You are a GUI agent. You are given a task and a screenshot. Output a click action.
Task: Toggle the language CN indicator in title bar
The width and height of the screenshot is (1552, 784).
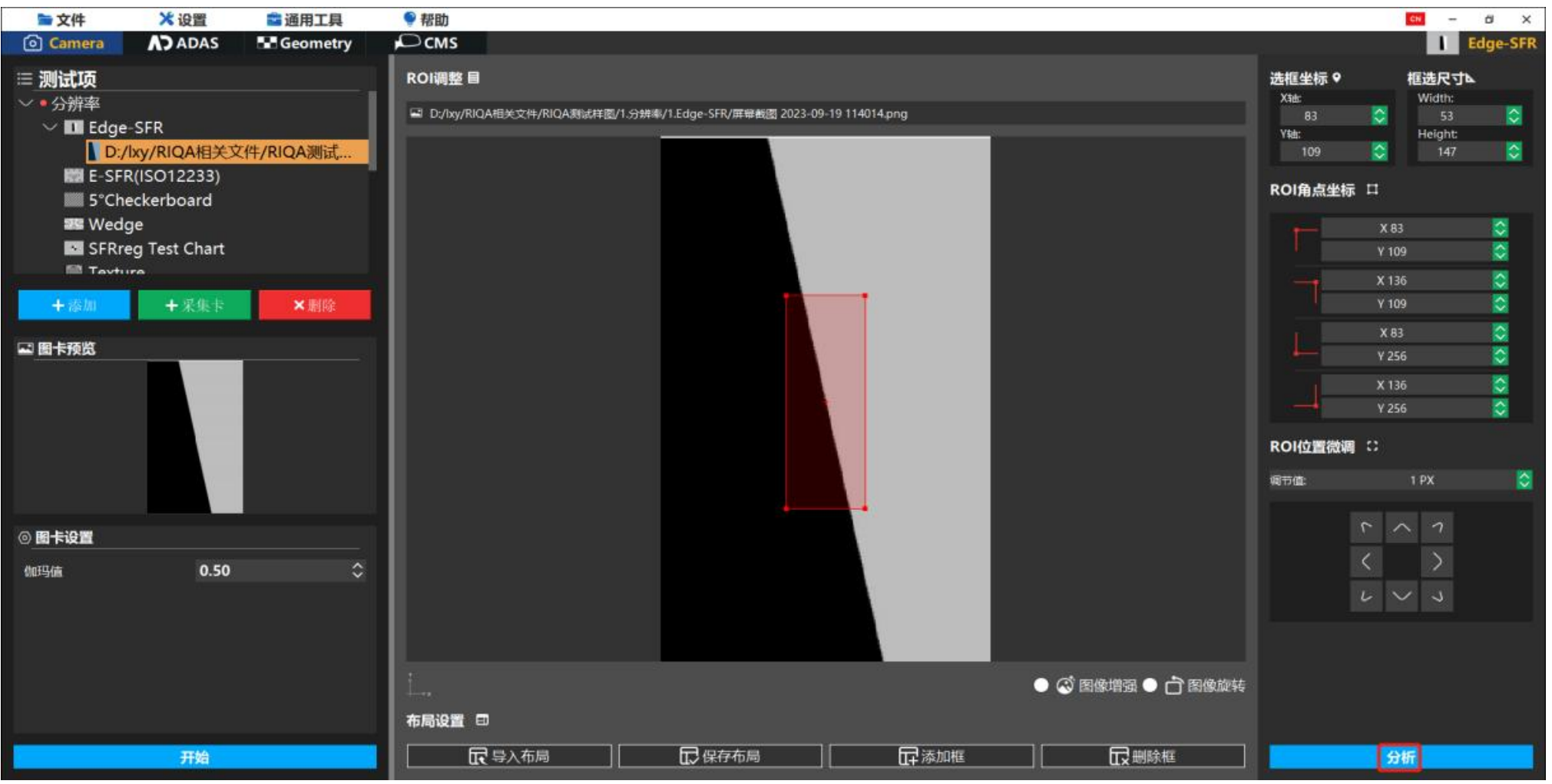coord(1415,19)
